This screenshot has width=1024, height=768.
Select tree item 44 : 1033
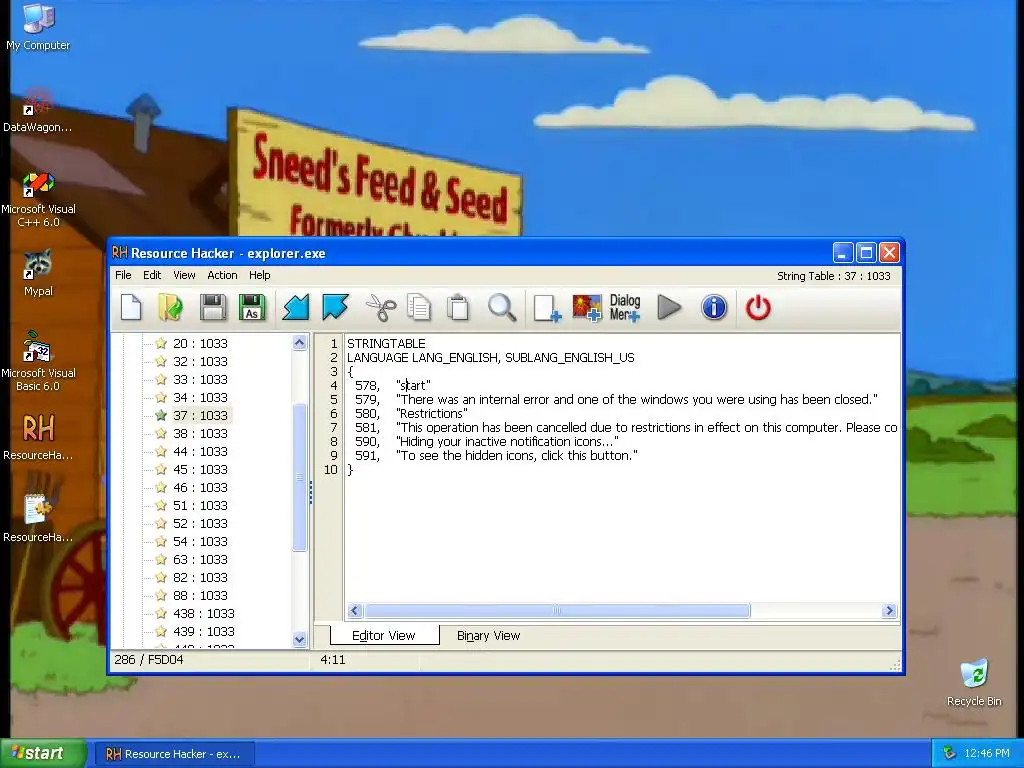pos(200,451)
